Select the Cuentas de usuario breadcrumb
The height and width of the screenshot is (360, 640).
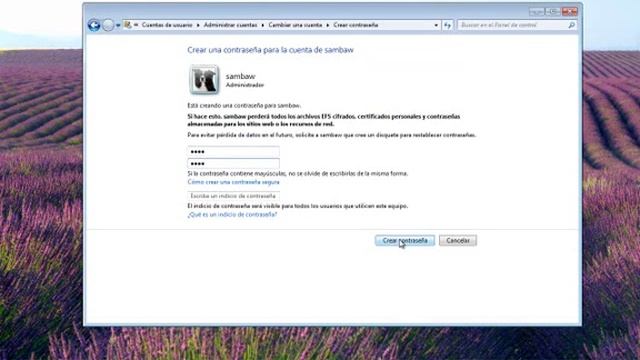pyautogui.click(x=167, y=25)
